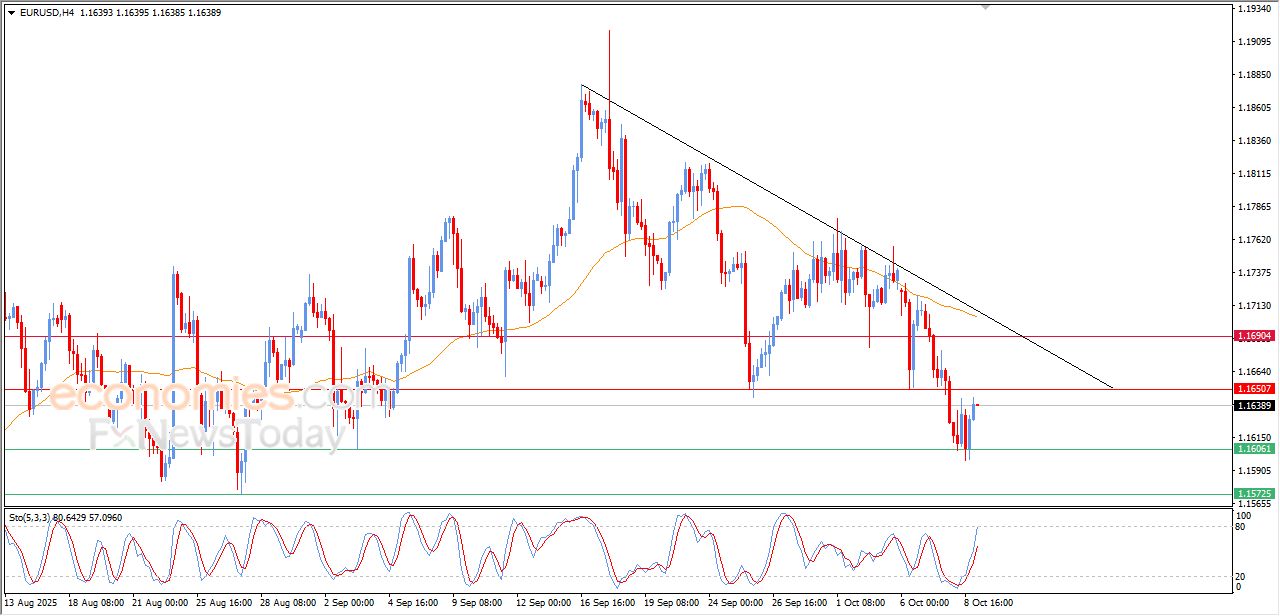
Task: Select the red horizontal line at 1.16904
Action: coord(600,336)
